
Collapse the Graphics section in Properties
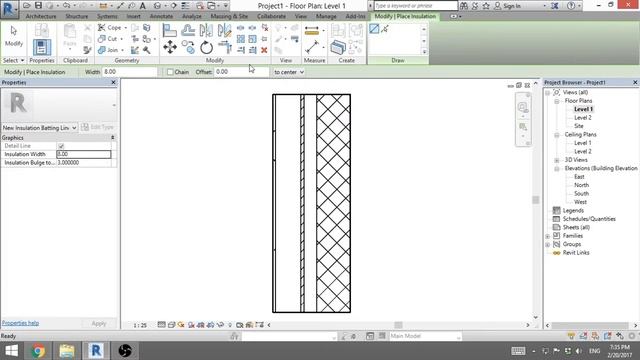coord(113,138)
